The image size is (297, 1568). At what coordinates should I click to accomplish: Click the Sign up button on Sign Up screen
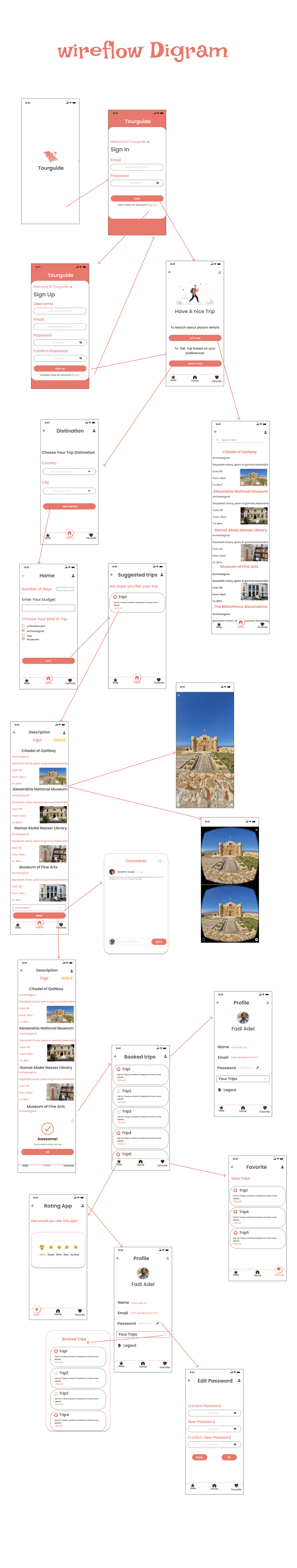click(x=60, y=368)
